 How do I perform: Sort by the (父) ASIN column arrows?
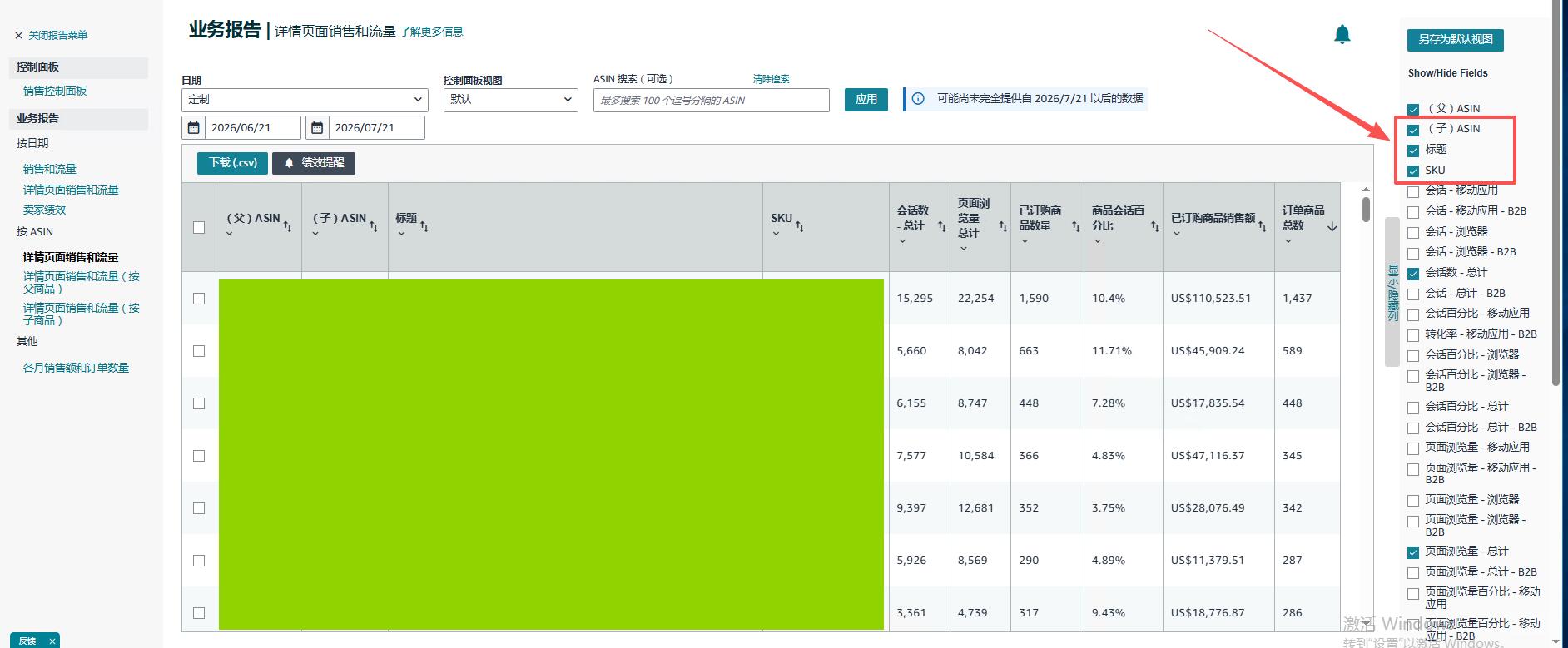click(x=287, y=225)
